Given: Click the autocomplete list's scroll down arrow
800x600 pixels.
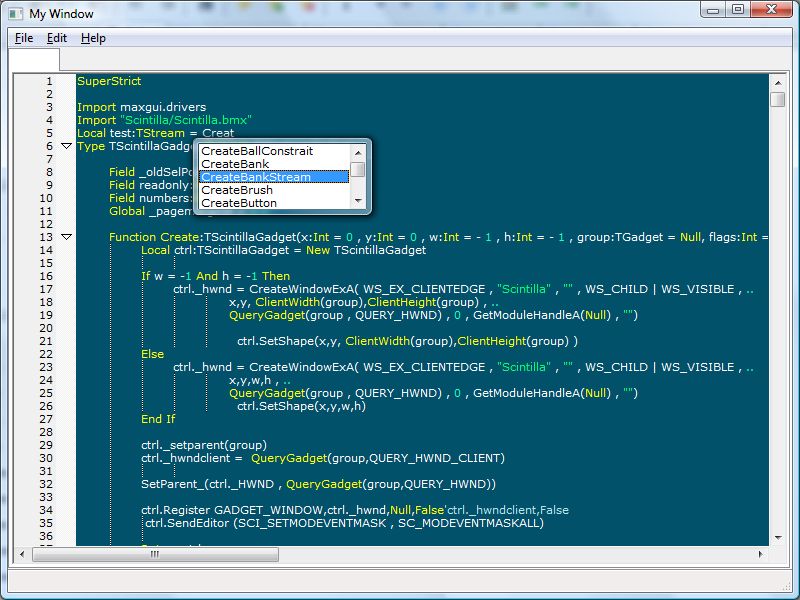Looking at the screenshot, I should (x=357, y=202).
